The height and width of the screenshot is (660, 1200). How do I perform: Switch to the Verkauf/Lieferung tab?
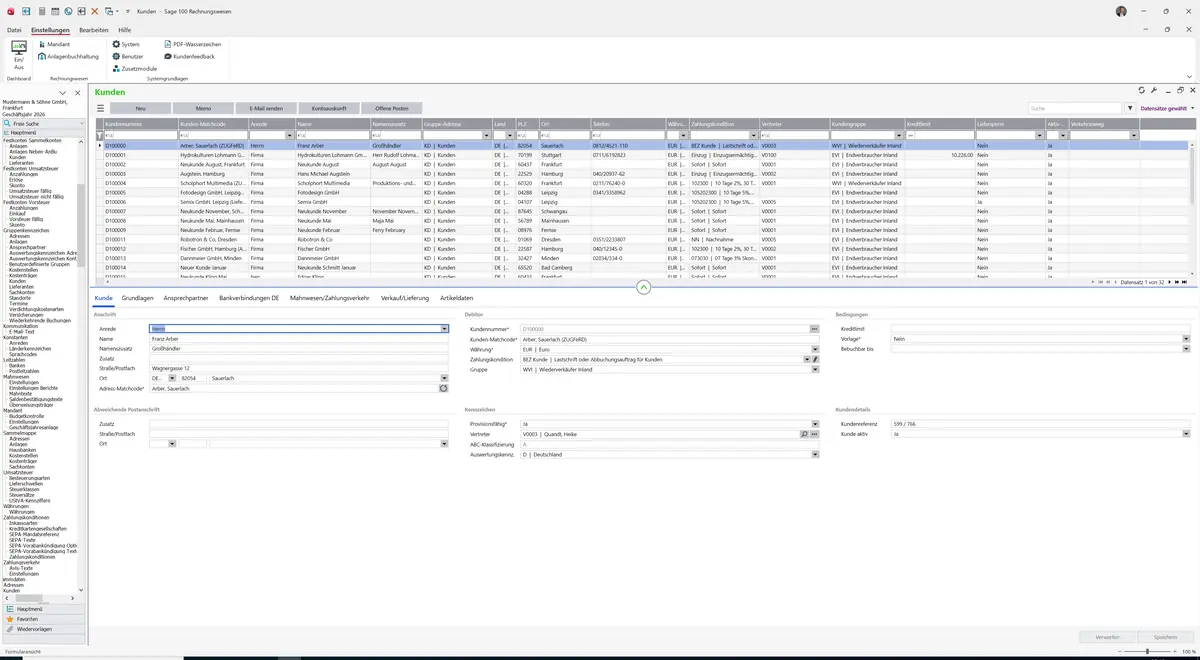(405, 298)
